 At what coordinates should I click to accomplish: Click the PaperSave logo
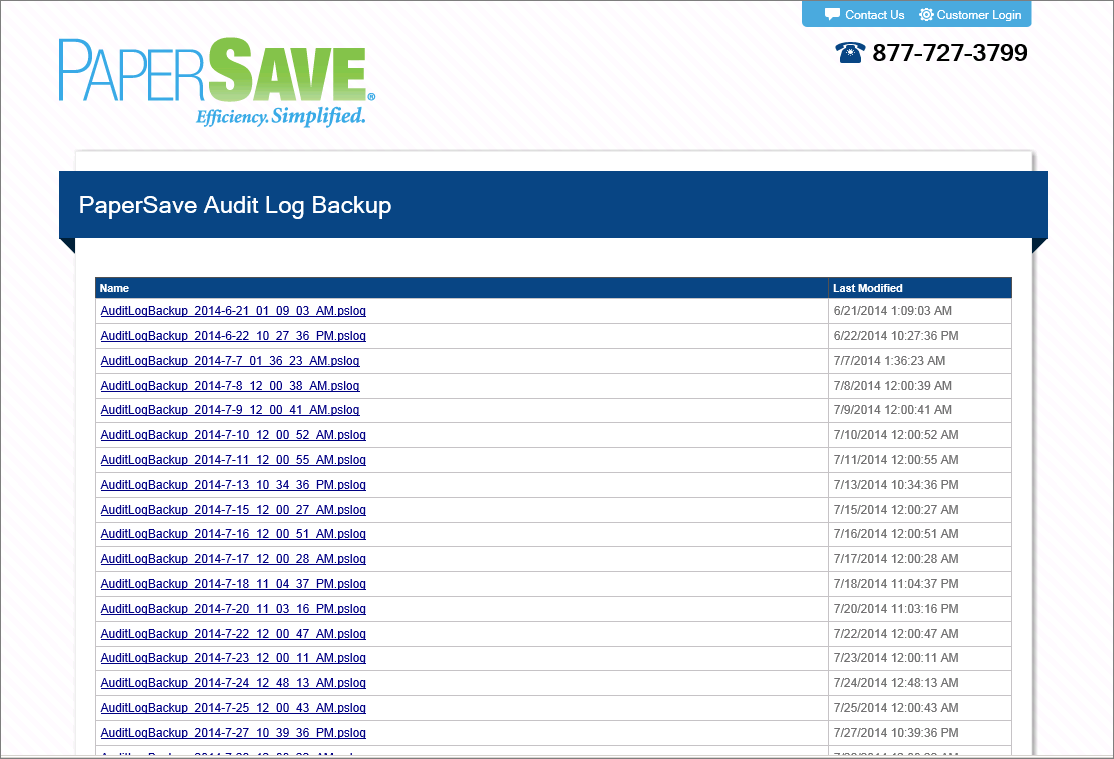[x=217, y=82]
